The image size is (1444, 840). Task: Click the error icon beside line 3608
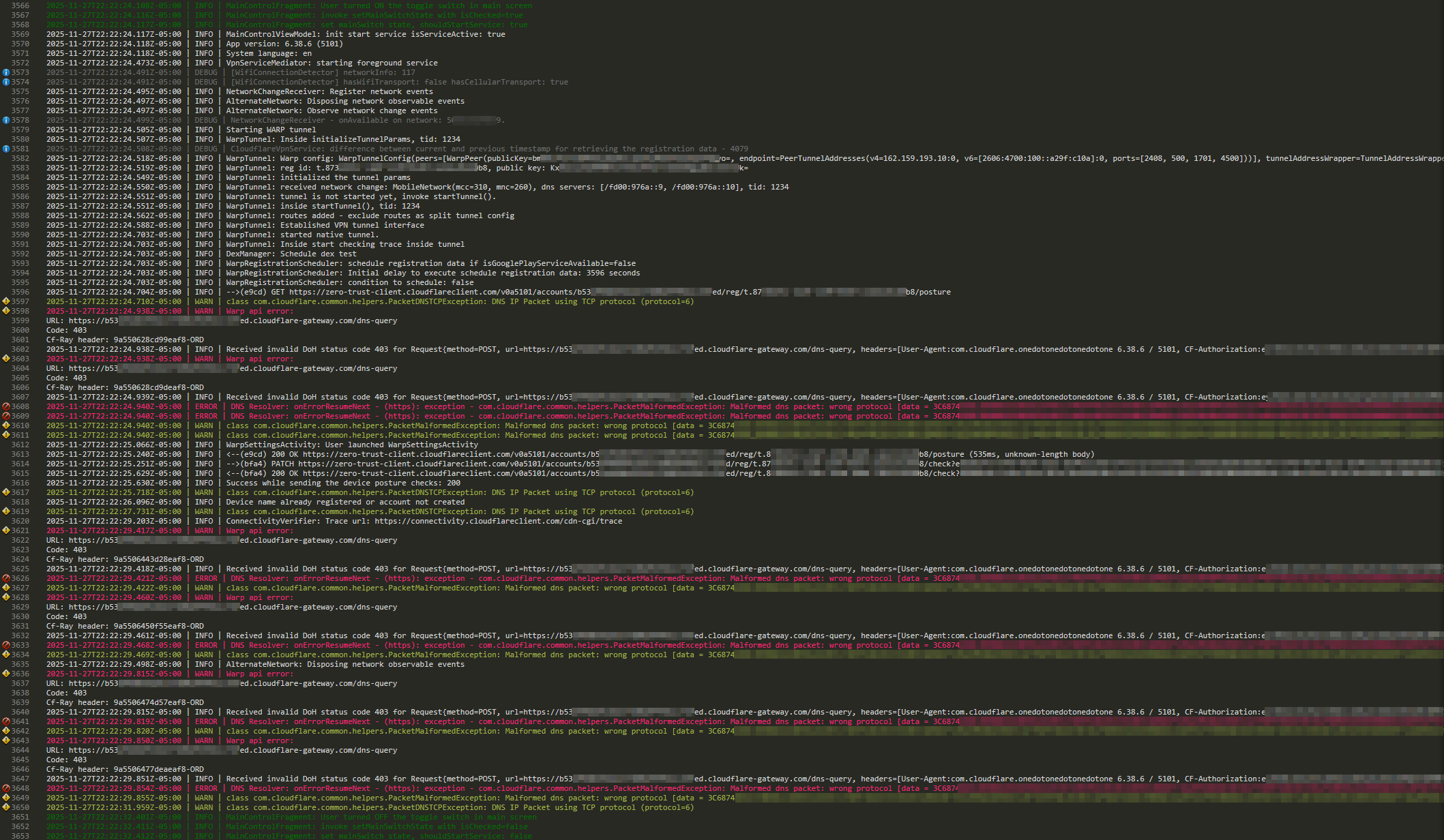click(6, 406)
